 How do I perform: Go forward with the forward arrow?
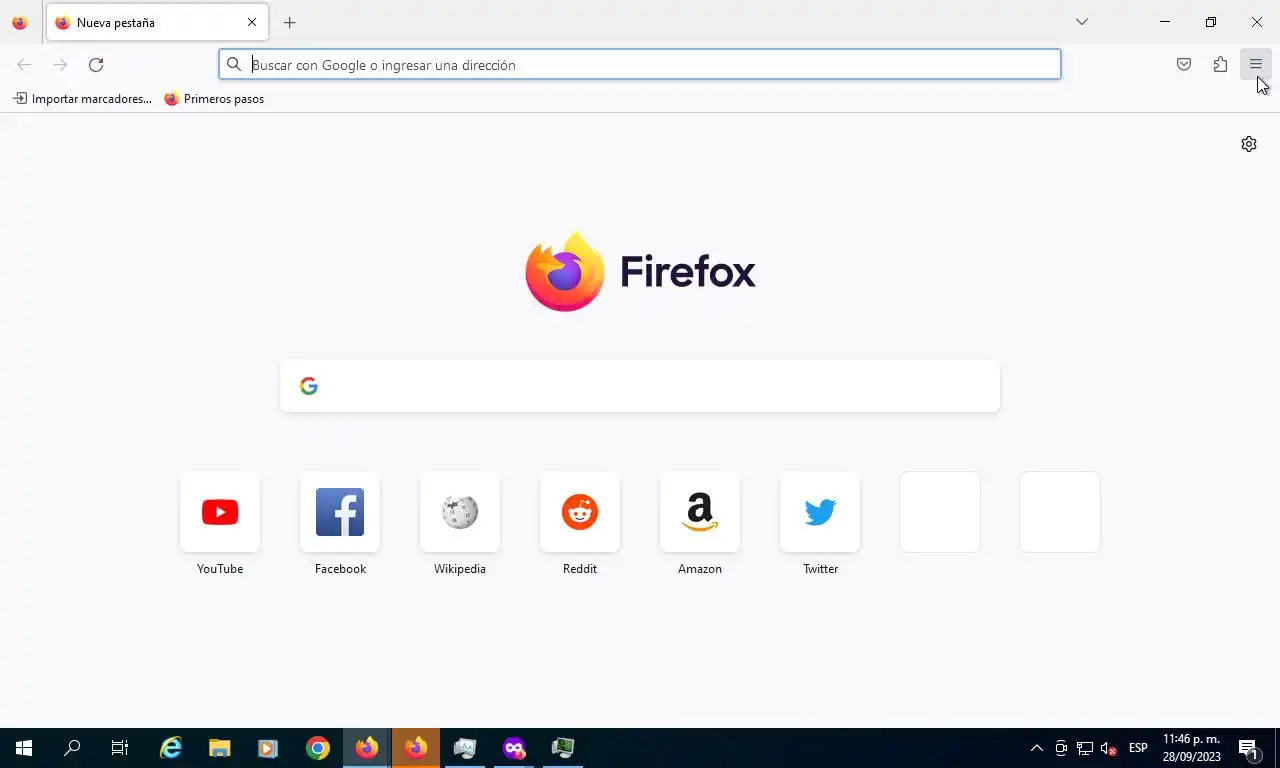[60, 65]
